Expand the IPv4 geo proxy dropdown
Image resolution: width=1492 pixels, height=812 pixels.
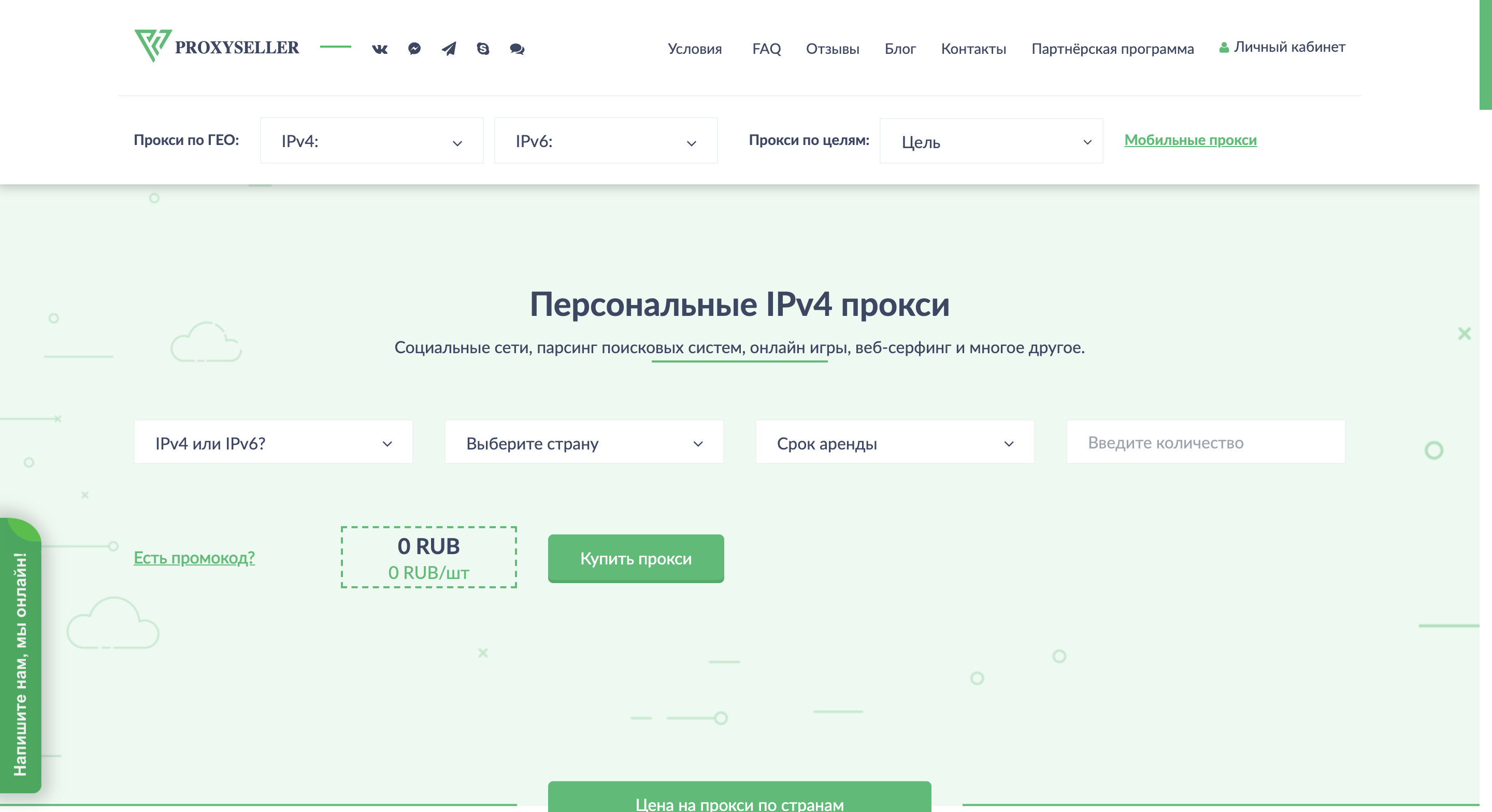371,141
